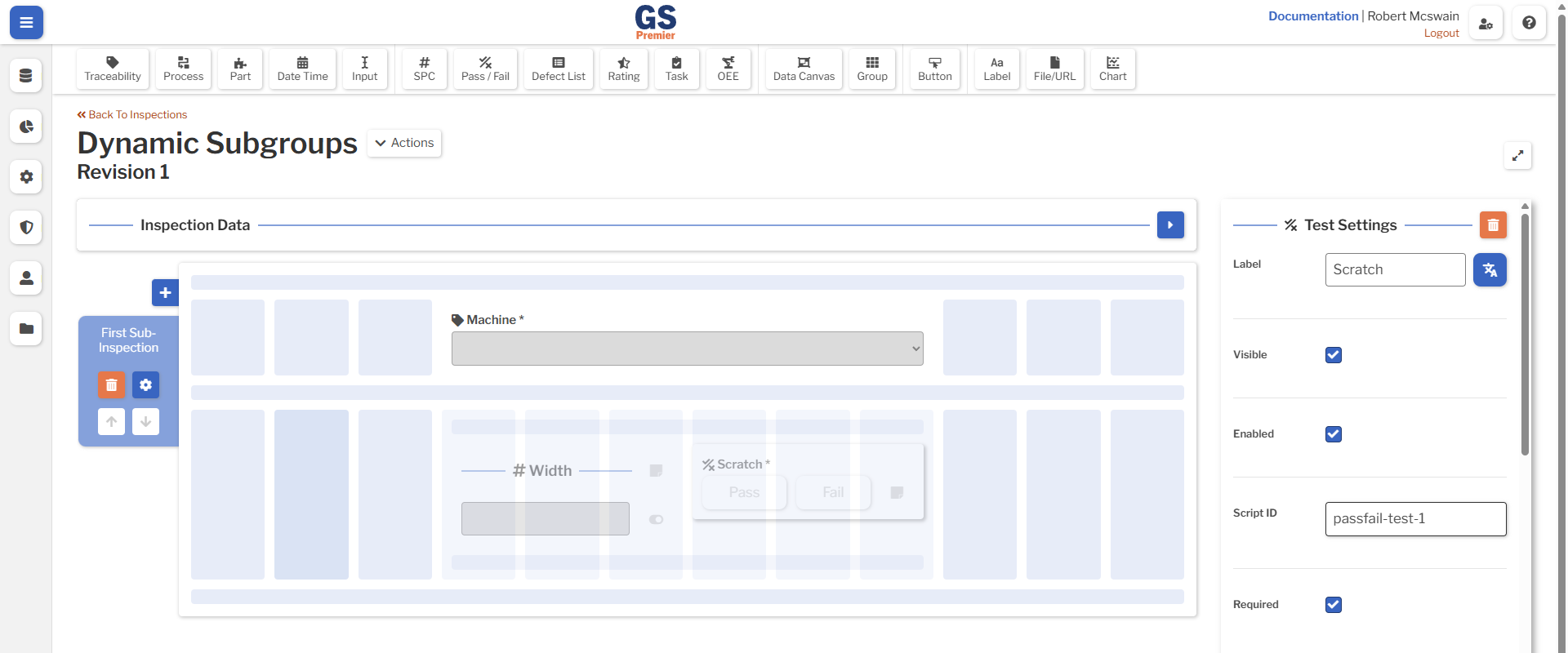Expand the Inspection Data section arrow
Image resolution: width=1568 pixels, height=653 pixels.
coord(1170,225)
